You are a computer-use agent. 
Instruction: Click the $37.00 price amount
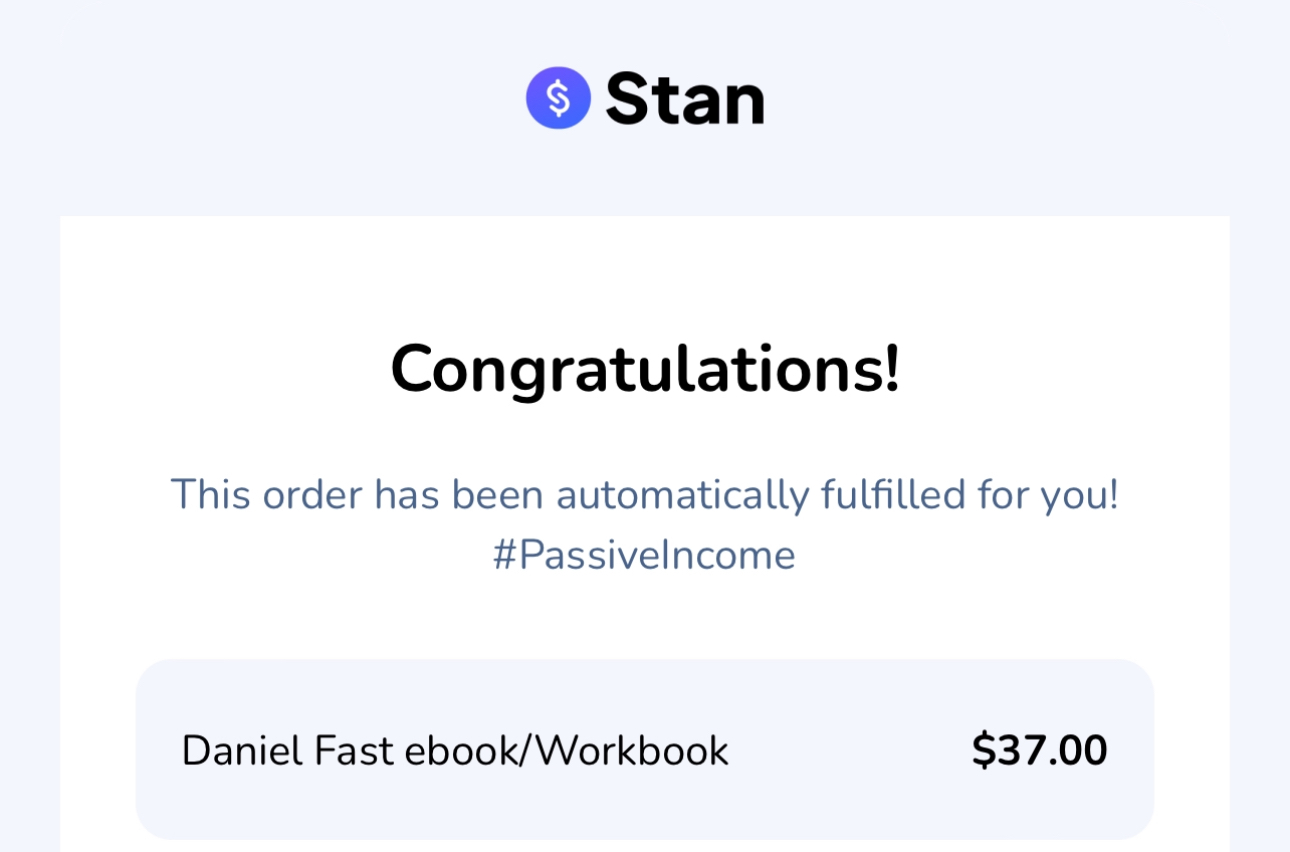[1039, 751]
